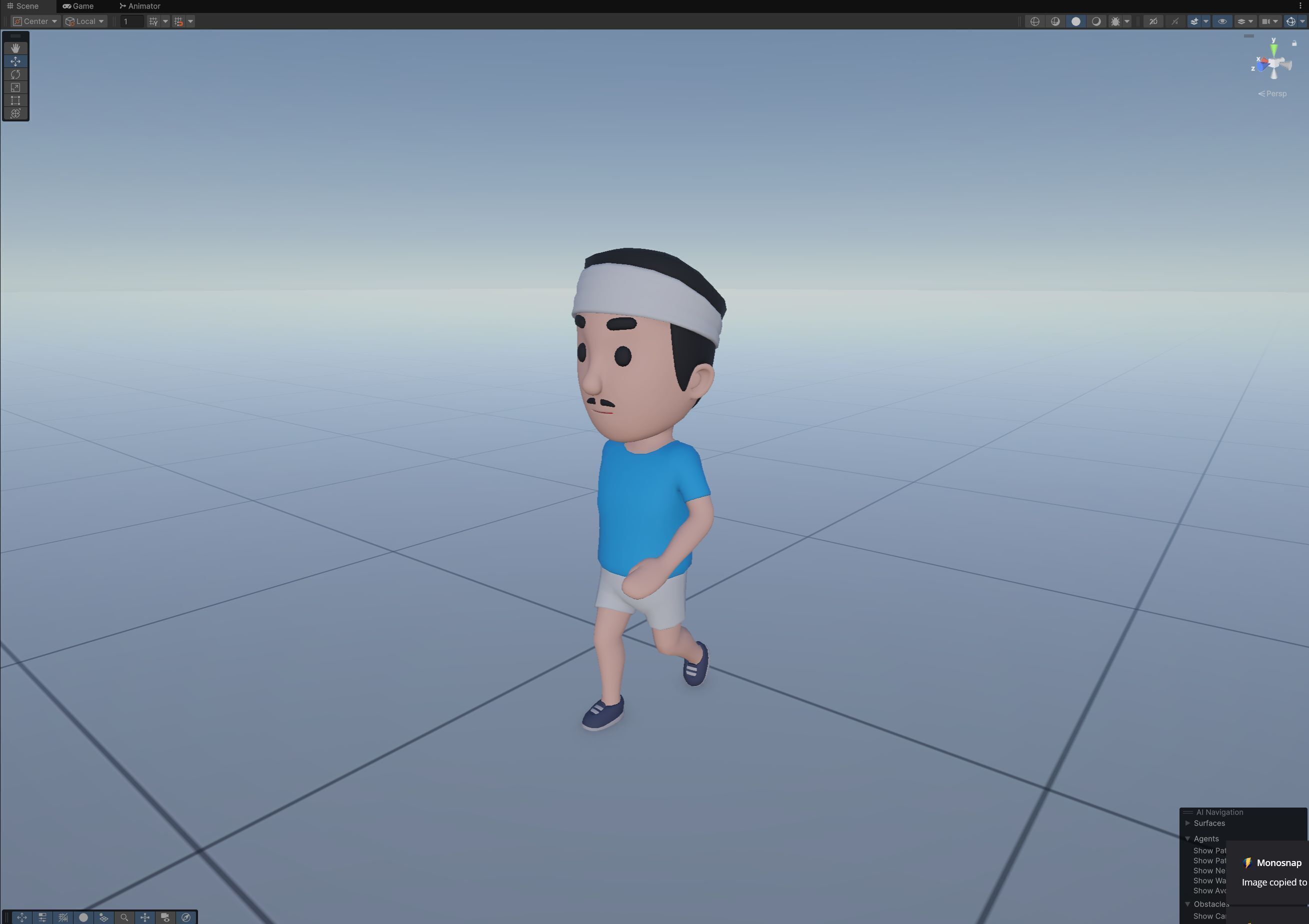Open debug draw mode dropdown arrow
1309x924 pixels.
(1127, 21)
